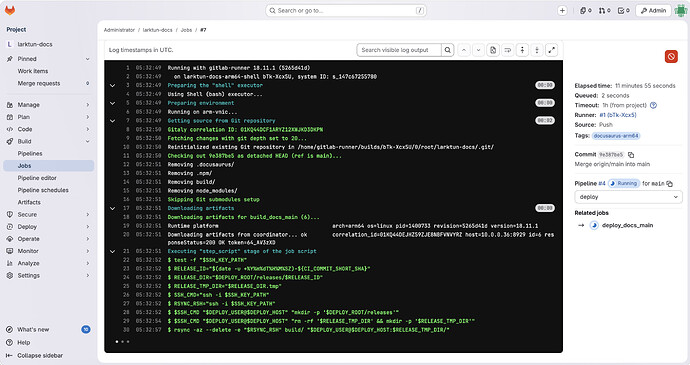Open Timeout help question mark icon
The width and height of the screenshot is (690, 365).
653,105
